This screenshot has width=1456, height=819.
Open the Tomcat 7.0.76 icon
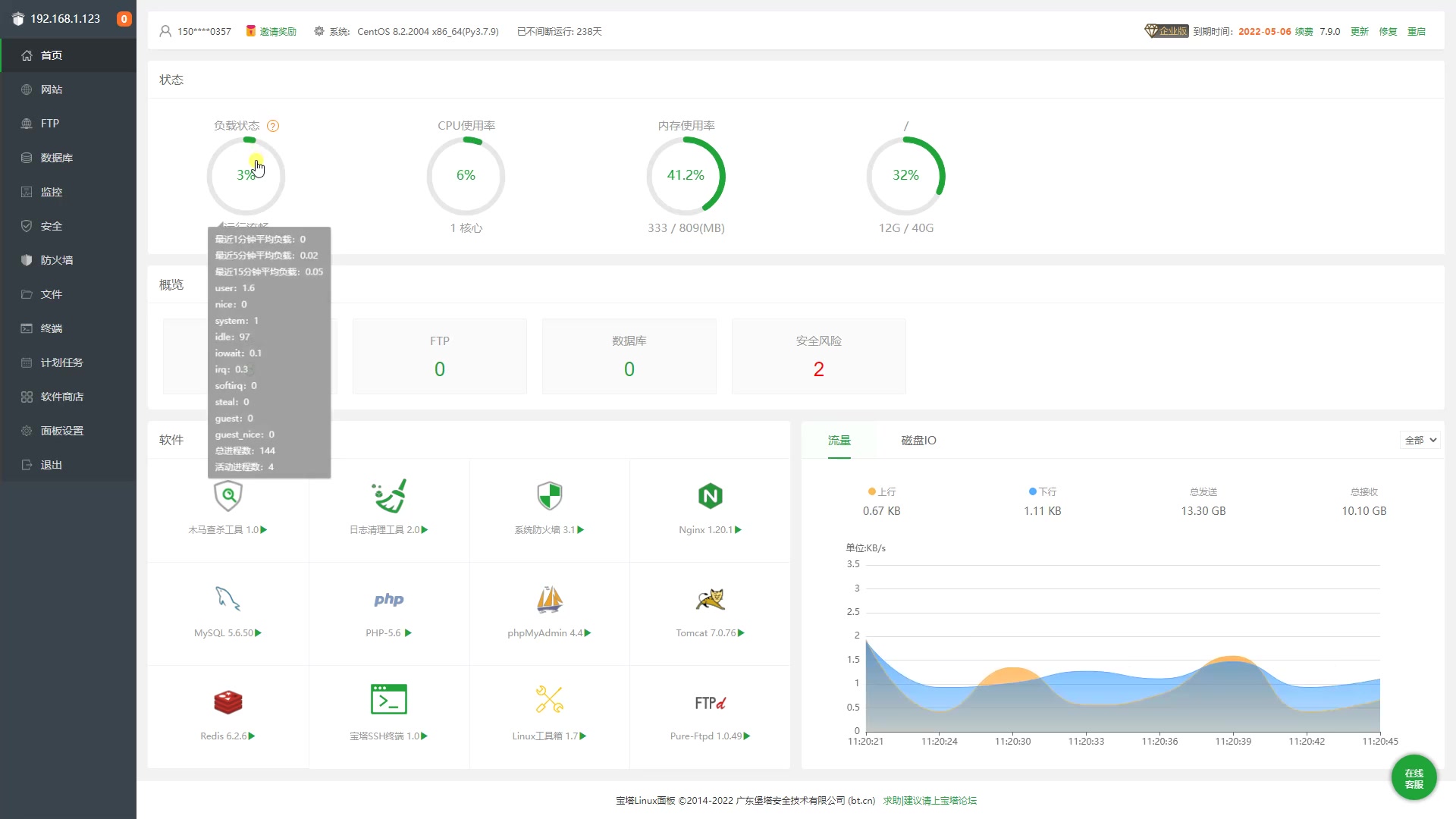pos(710,600)
